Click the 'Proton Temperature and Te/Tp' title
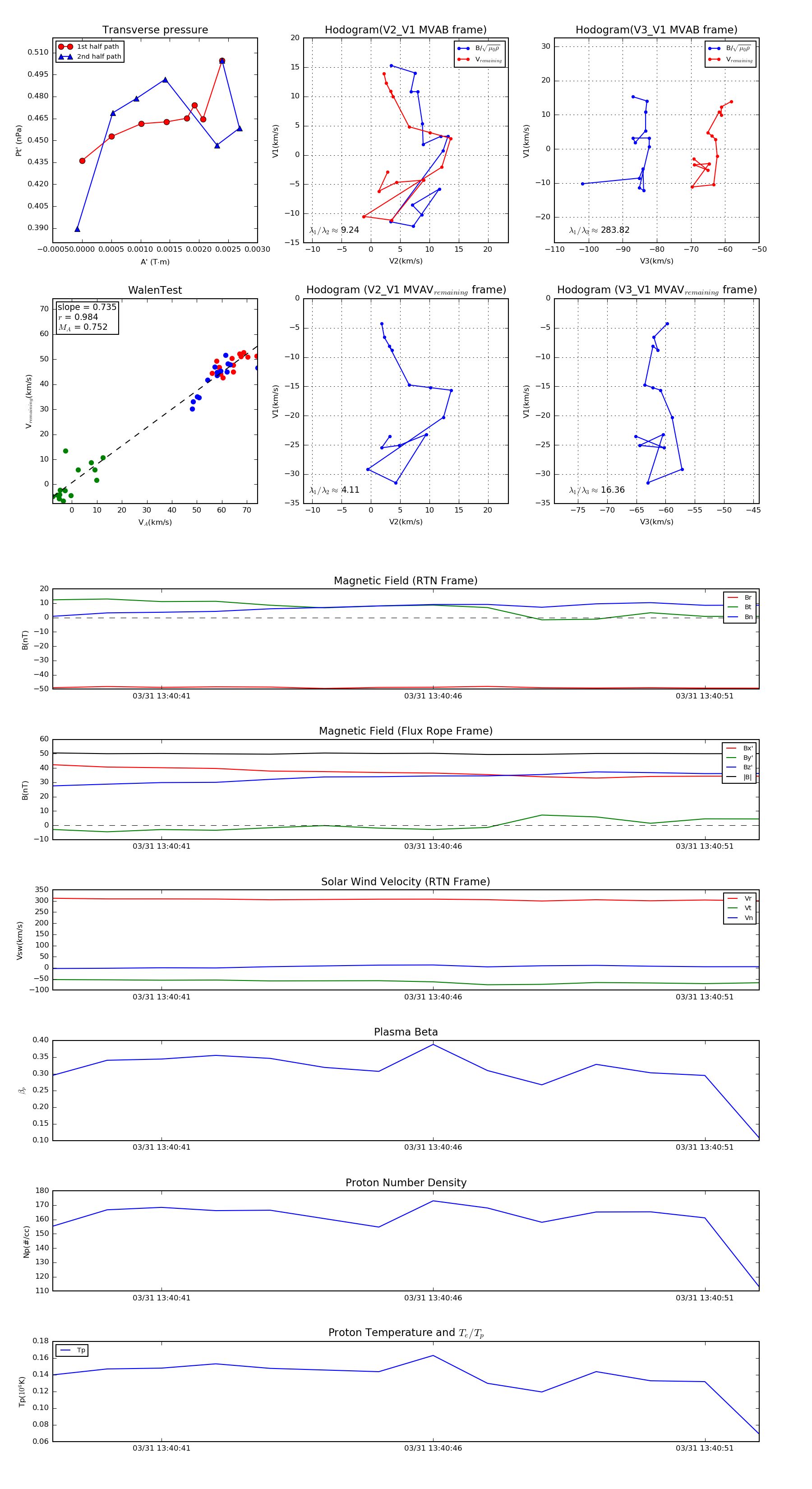812x1489 pixels. click(x=405, y=1333)
